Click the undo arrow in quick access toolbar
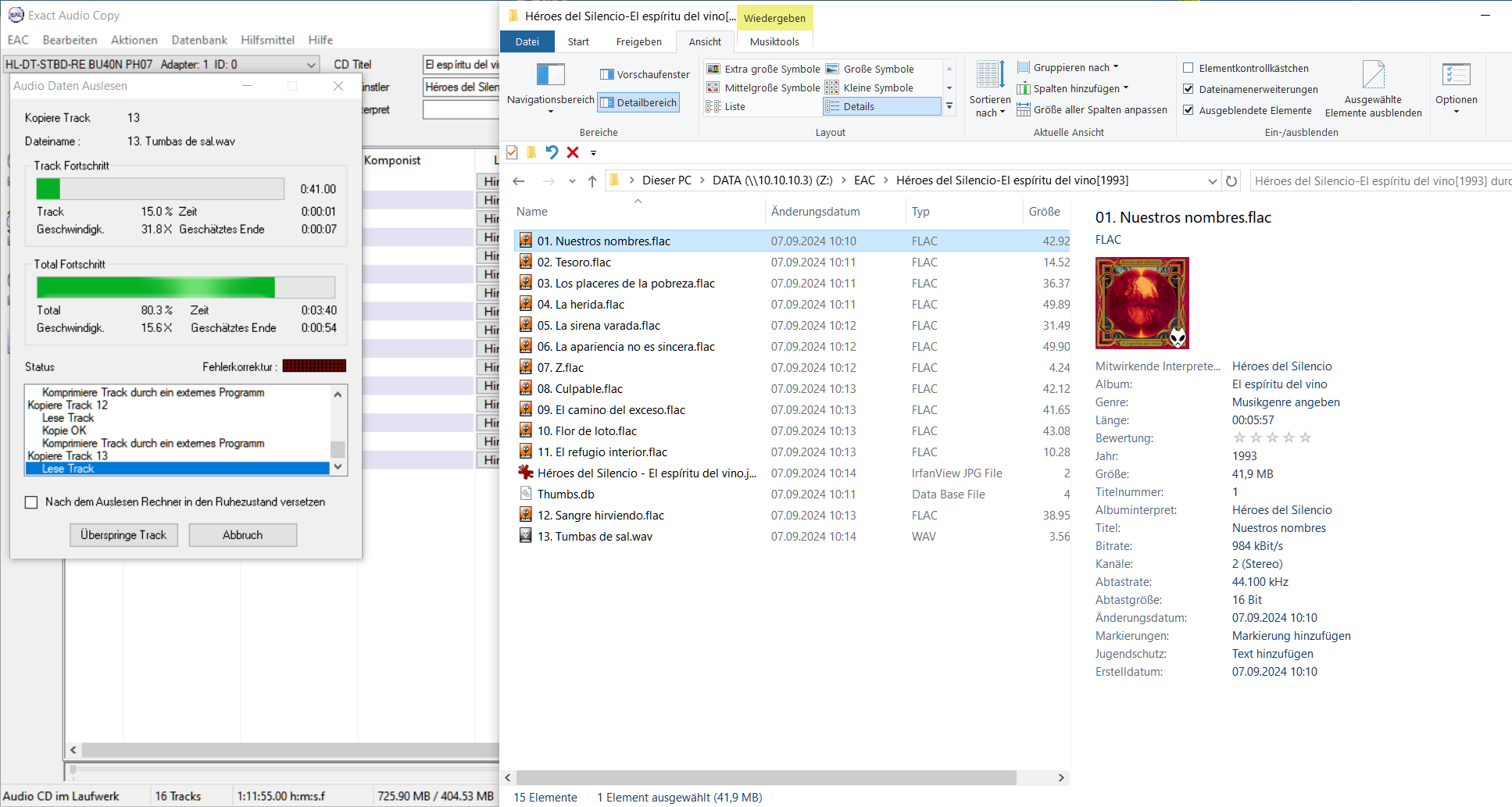This screenshot has width=1512, height=807. [552, 152]
